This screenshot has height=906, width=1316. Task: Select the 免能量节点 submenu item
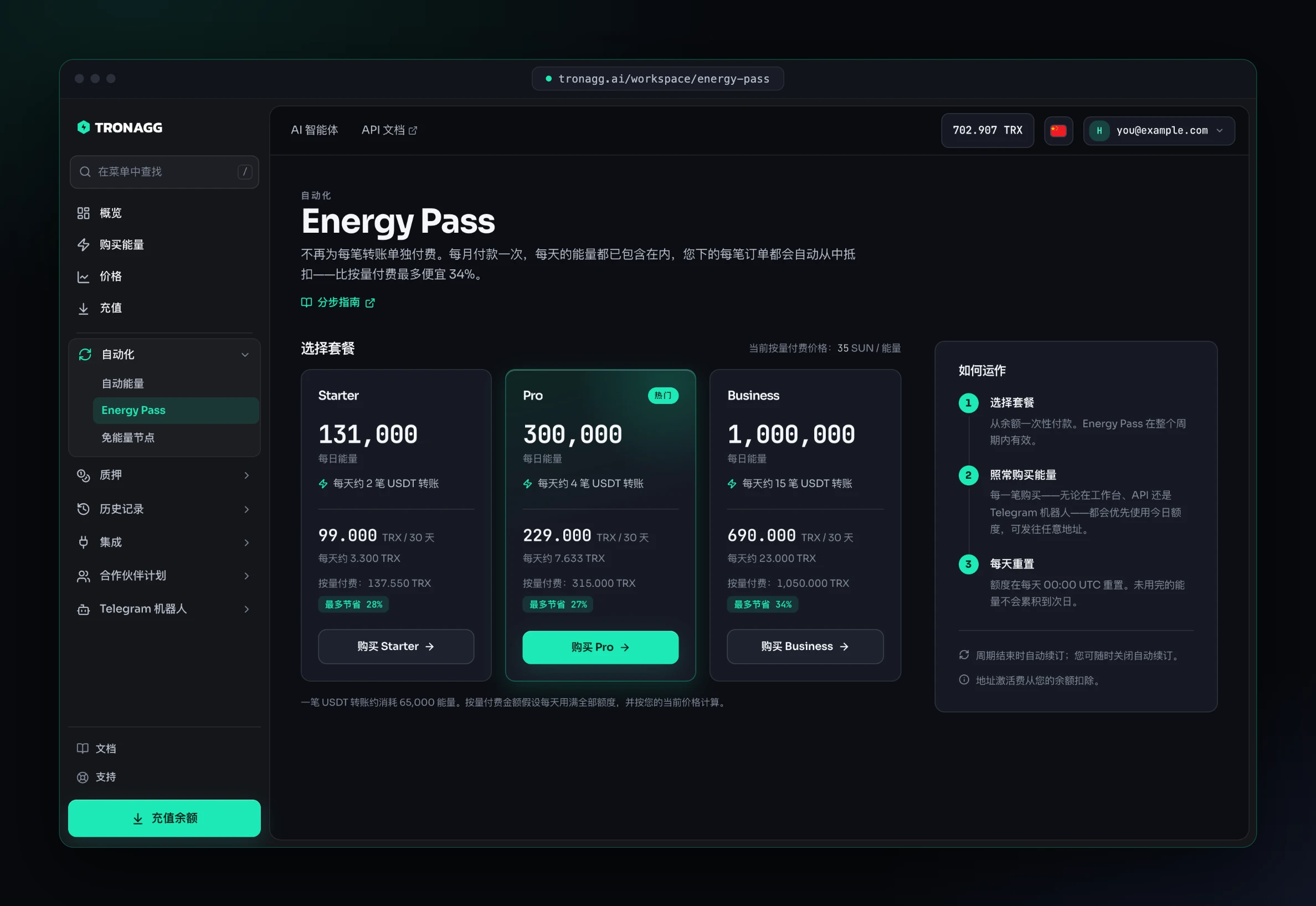coord(176,438)
